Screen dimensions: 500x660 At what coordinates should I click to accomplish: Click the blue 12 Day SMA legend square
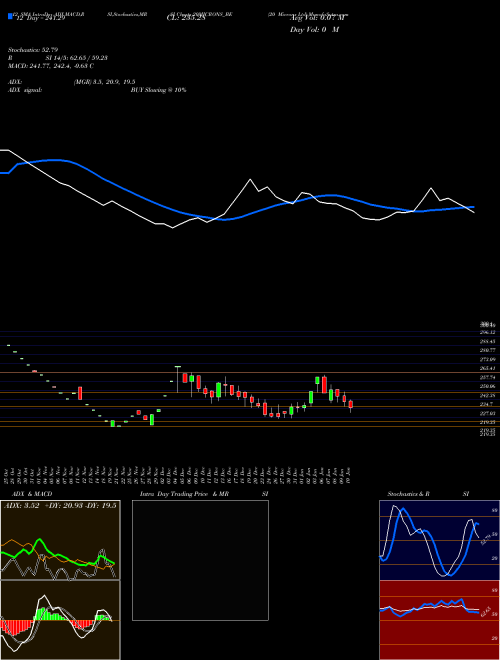[x=11, y=16]
